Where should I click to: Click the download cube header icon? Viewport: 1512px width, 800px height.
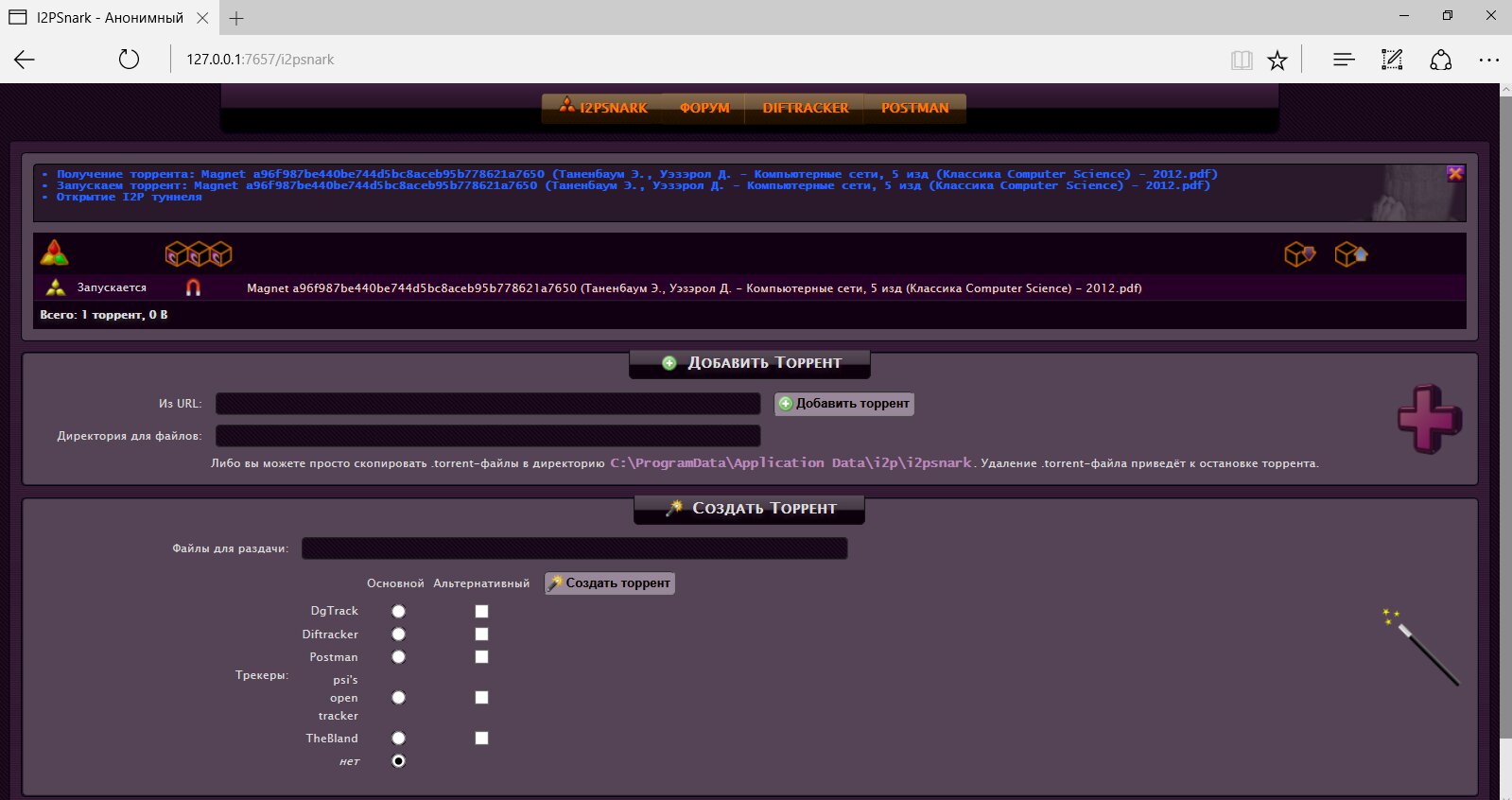click(x=1300, y=253)
